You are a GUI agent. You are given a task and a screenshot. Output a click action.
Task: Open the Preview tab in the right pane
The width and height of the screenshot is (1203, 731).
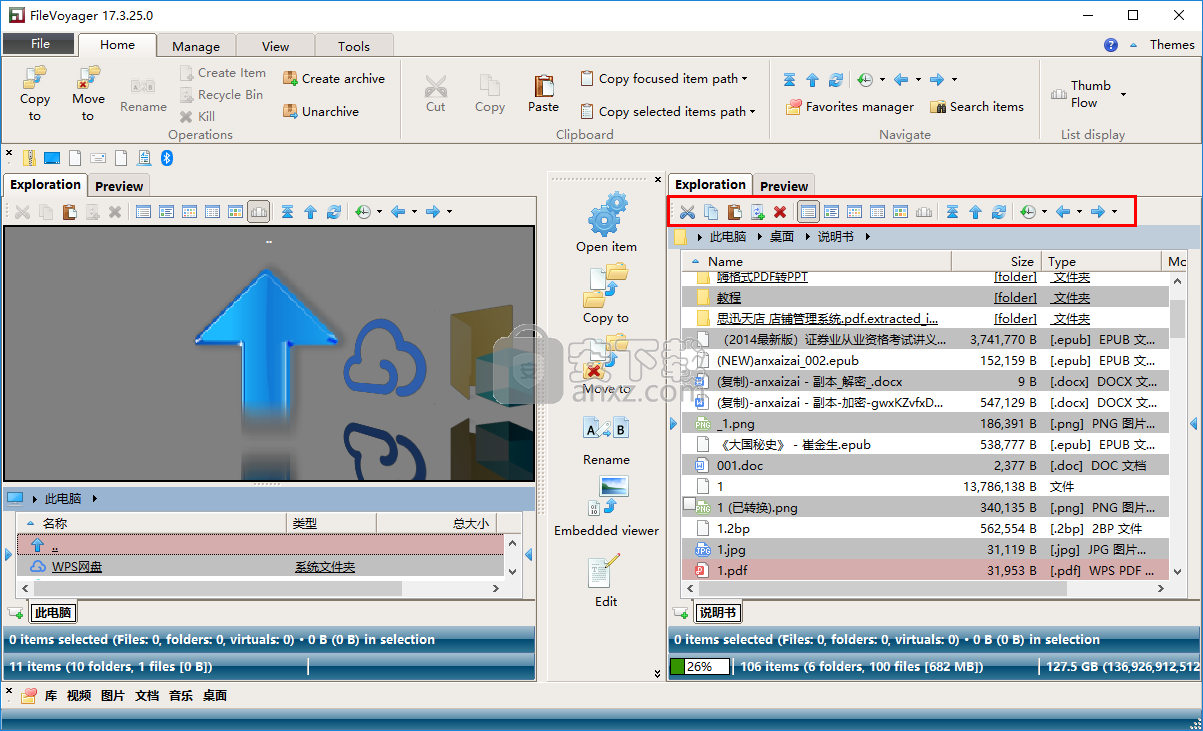784,186
